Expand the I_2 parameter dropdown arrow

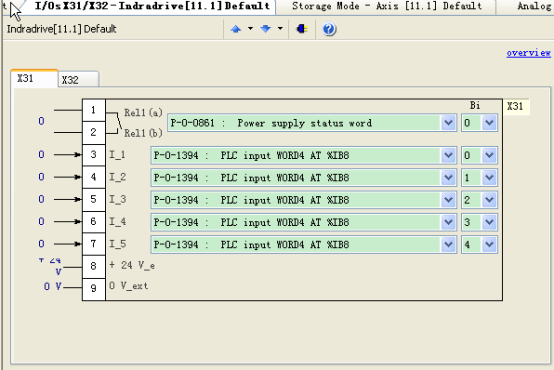point(448,178)
